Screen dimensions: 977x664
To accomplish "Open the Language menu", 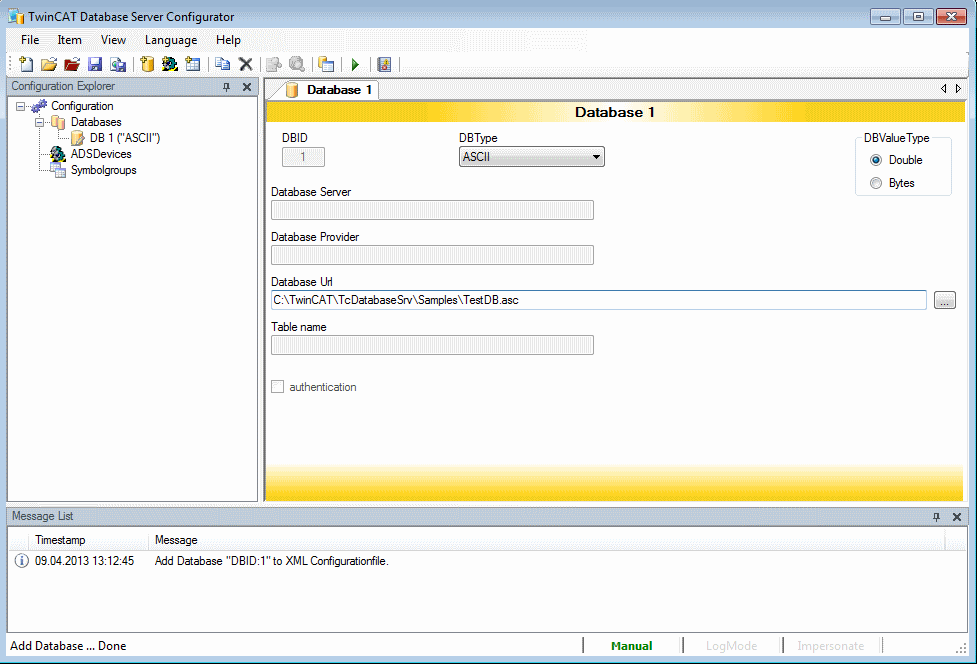I will (x=171, y=40).
